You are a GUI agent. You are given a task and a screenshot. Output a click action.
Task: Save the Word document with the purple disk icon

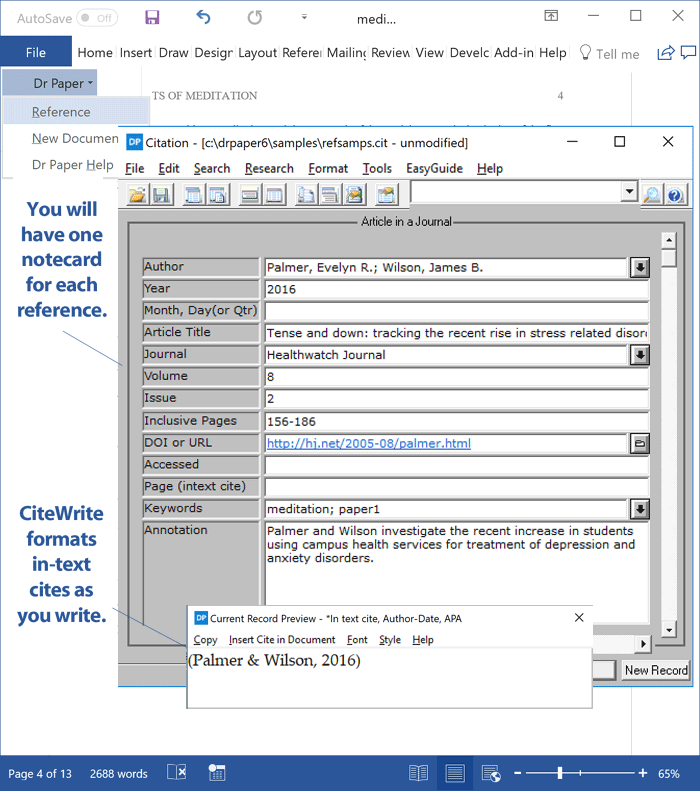[152, 17]
